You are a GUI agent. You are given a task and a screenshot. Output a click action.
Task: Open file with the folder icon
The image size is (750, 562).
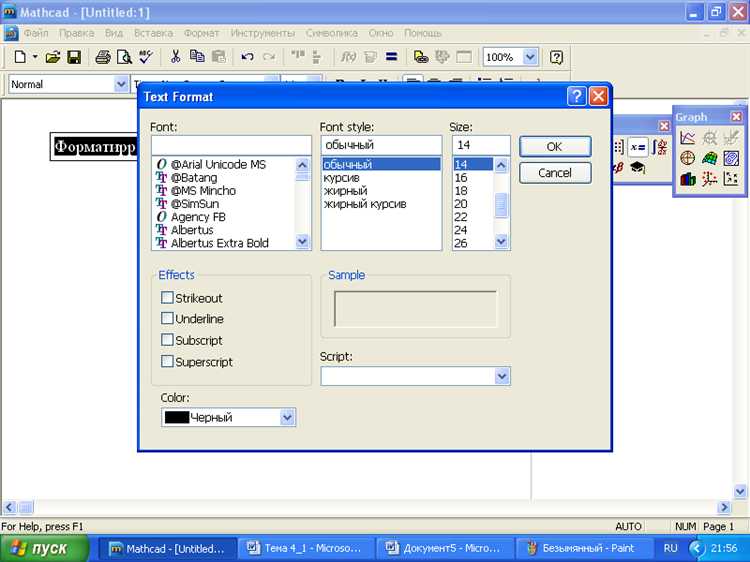point(53,57)
